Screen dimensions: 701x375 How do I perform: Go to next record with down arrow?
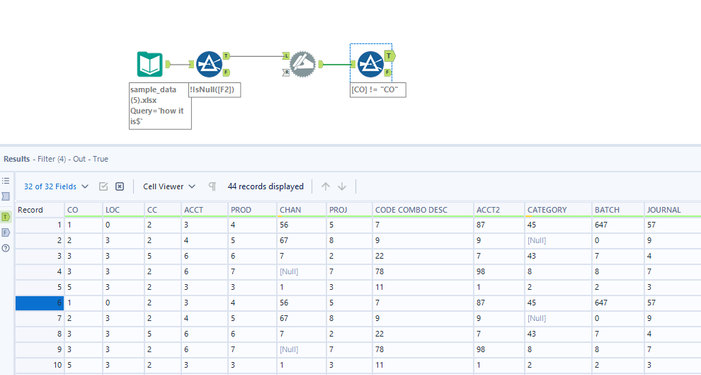coord(342,186)
